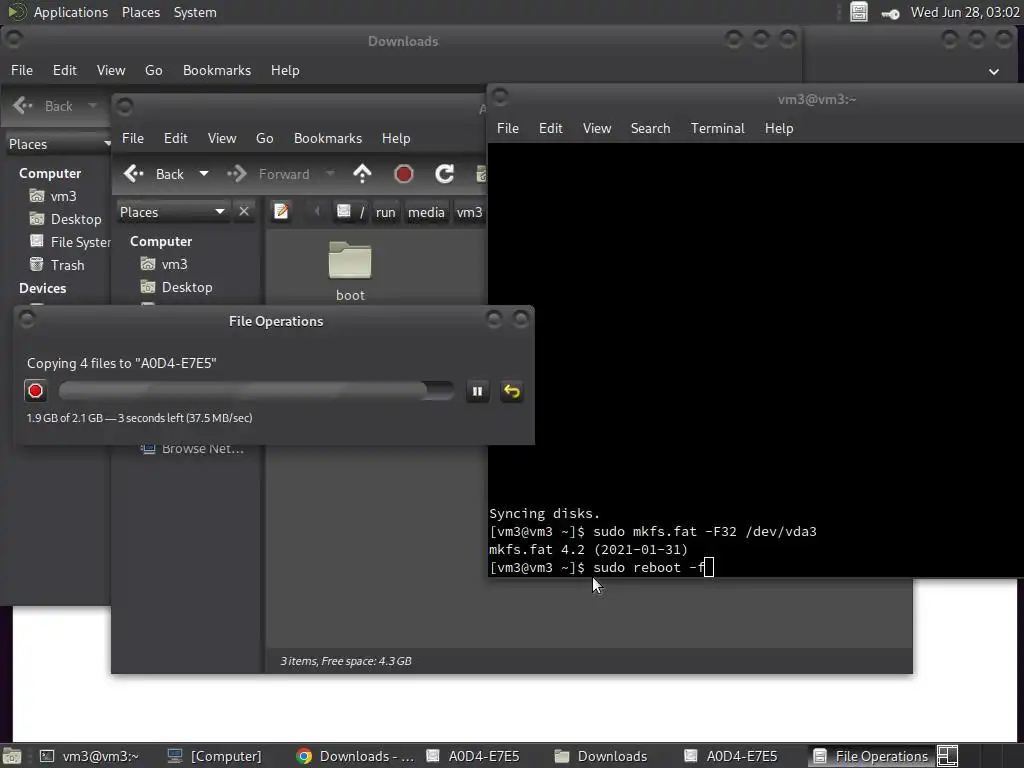This screenshot has height=768, width=1024.
Task: Open Help menu in front file manager
Action: pos(396,138)
